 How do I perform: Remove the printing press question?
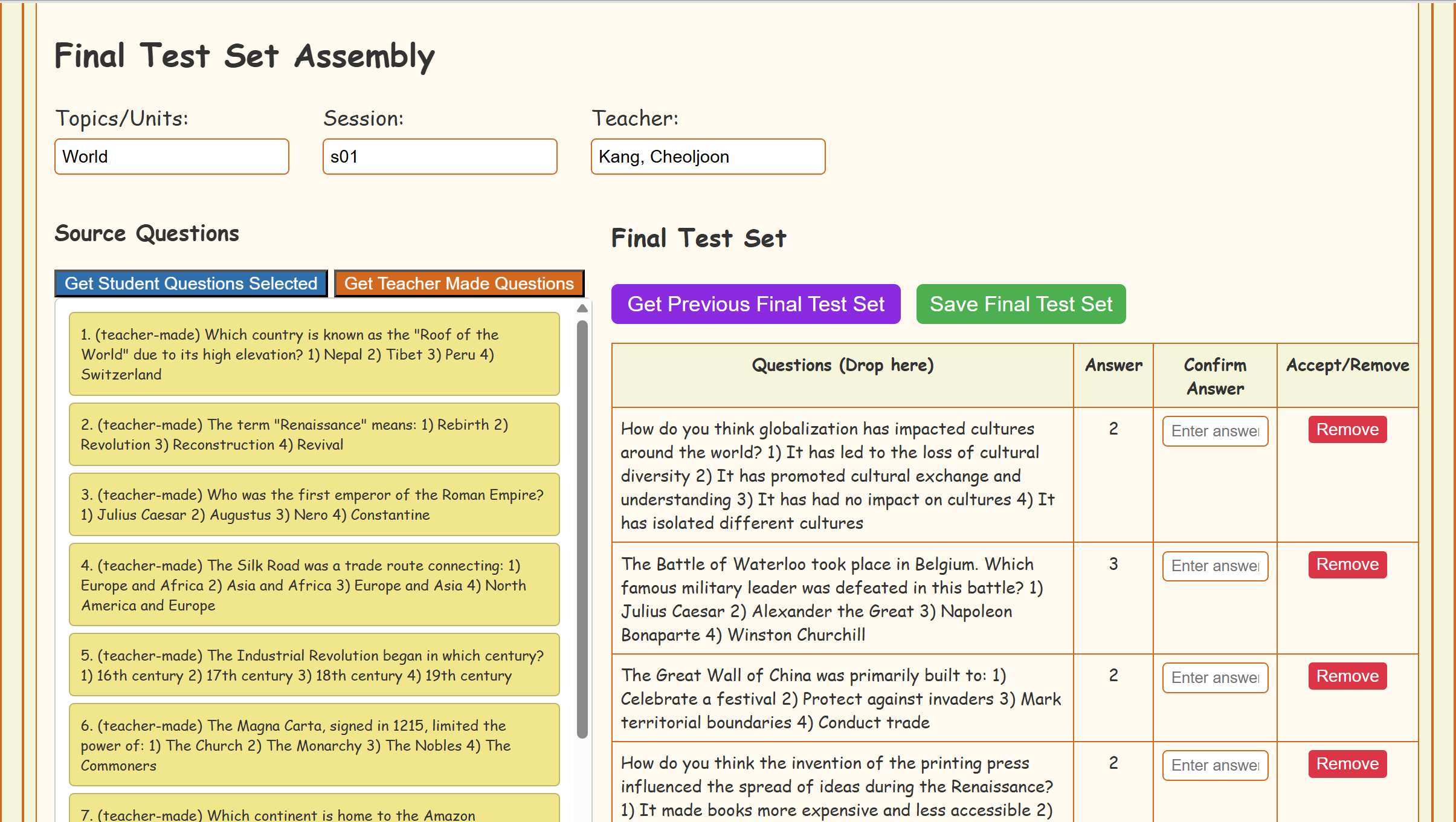tap(1347, 764)
